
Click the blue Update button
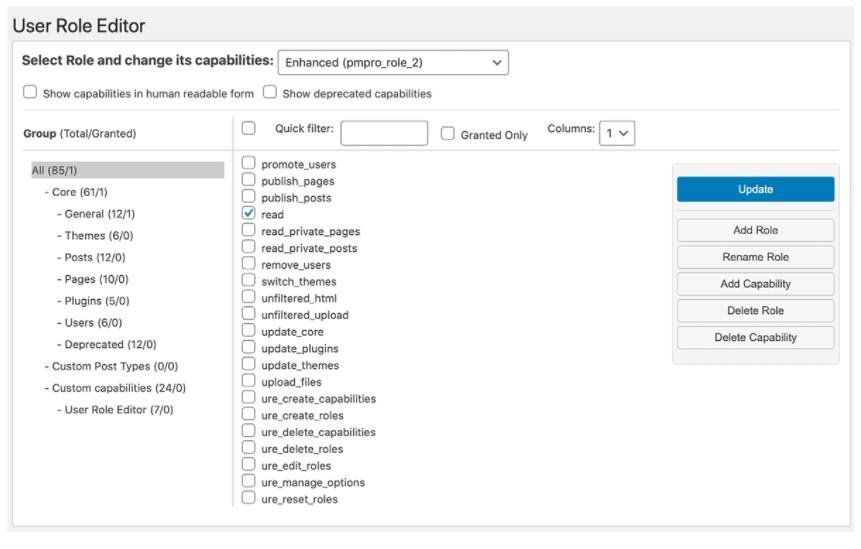tap(756, 189)
